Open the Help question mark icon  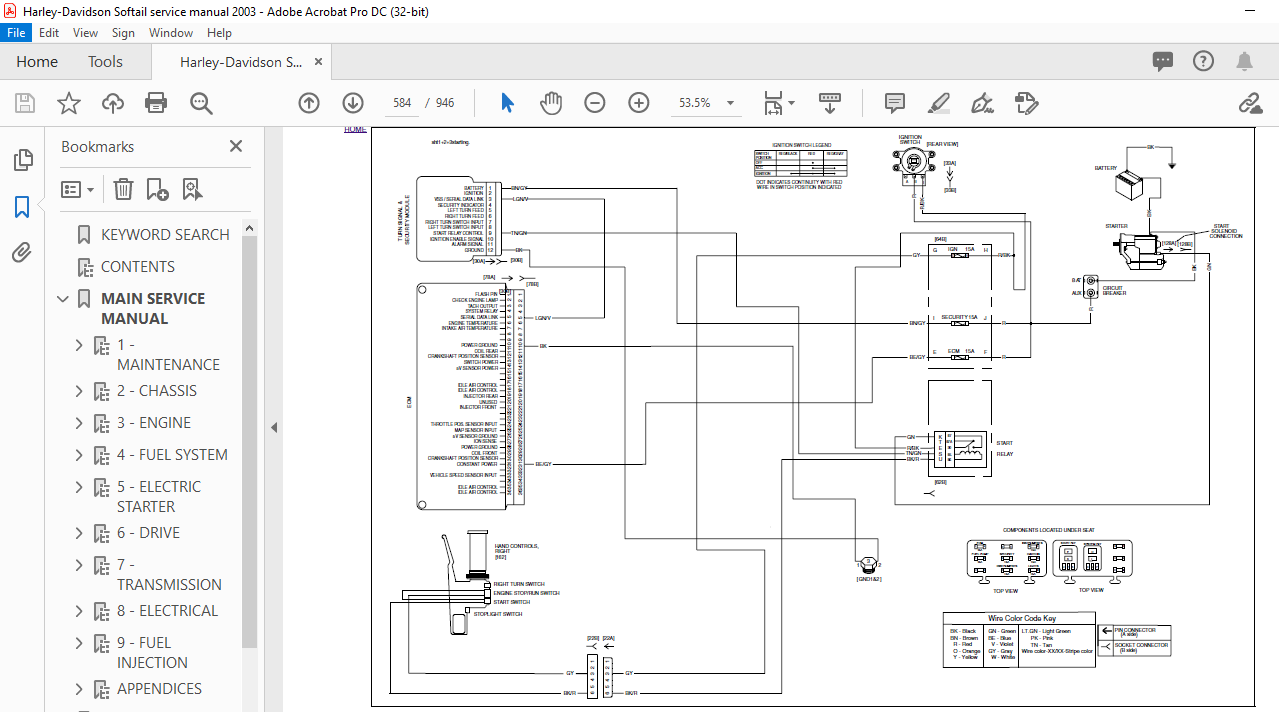1203,61
